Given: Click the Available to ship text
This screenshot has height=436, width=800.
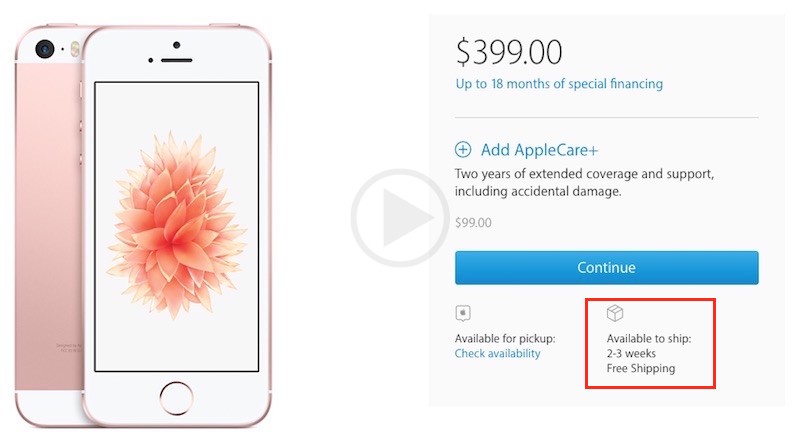Looking at the screenshot, I should point(649,338).
